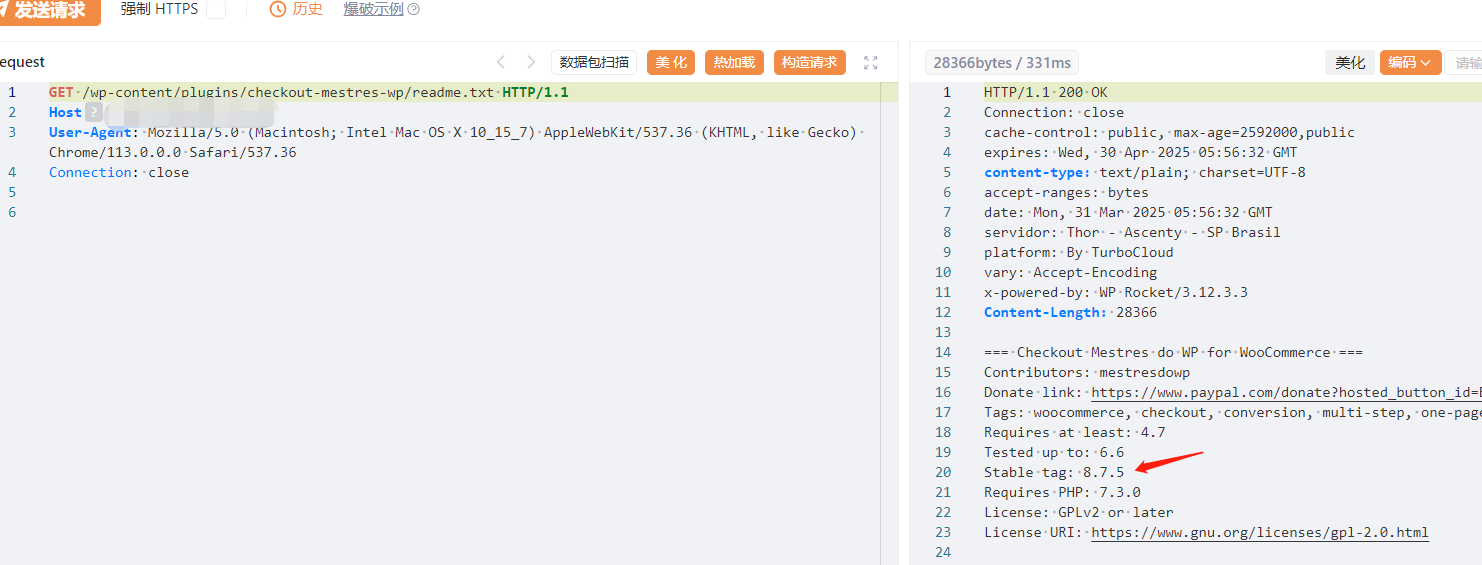Click 美化 in the request panel
The height and width of the screenshot is (565, 1482).
pyautogui.click(x=671, y=62)
